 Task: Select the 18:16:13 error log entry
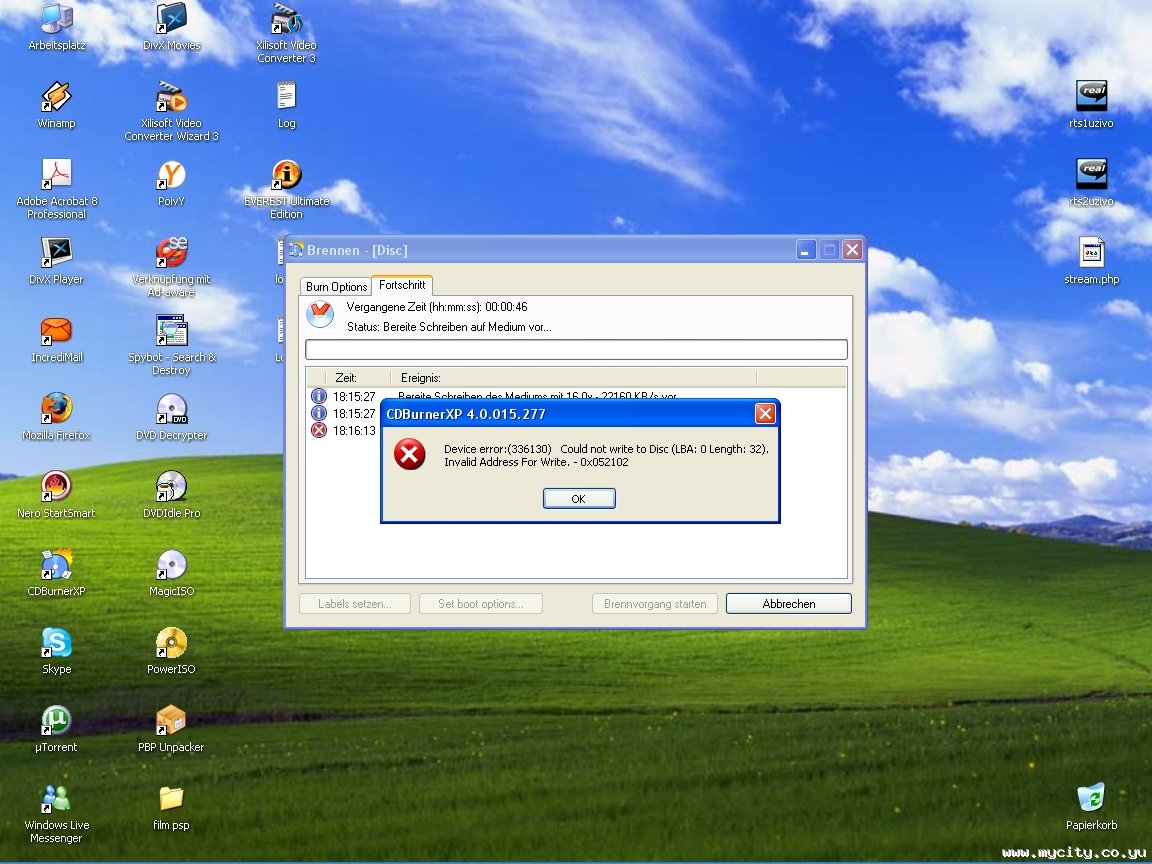(x=343, y=431)
